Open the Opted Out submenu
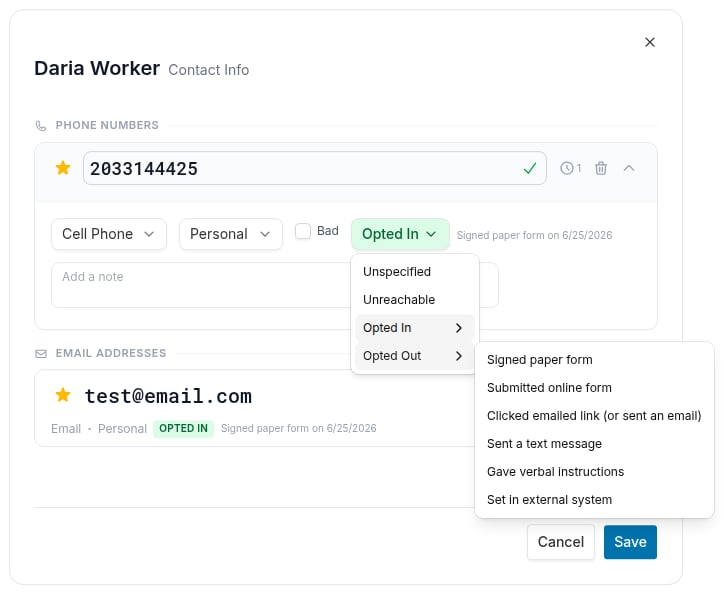The image size is (724, 594). (415, 356)
